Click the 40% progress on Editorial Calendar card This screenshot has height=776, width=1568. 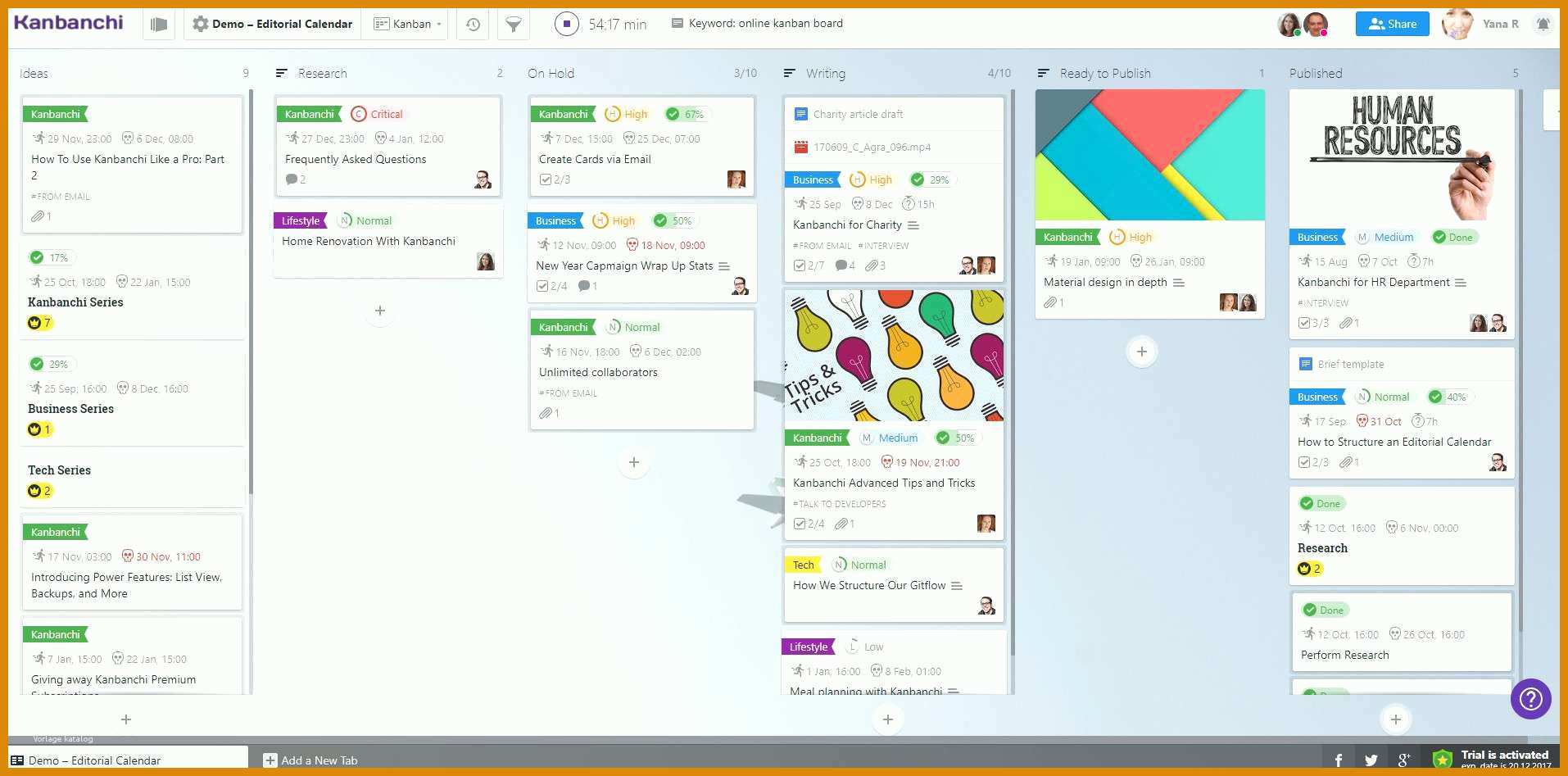click(x=1449, y=397)
